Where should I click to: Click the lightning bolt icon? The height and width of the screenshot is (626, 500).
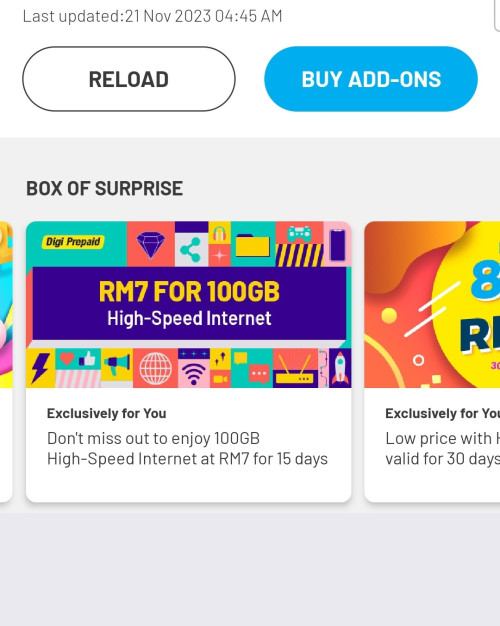click(40, 368)
